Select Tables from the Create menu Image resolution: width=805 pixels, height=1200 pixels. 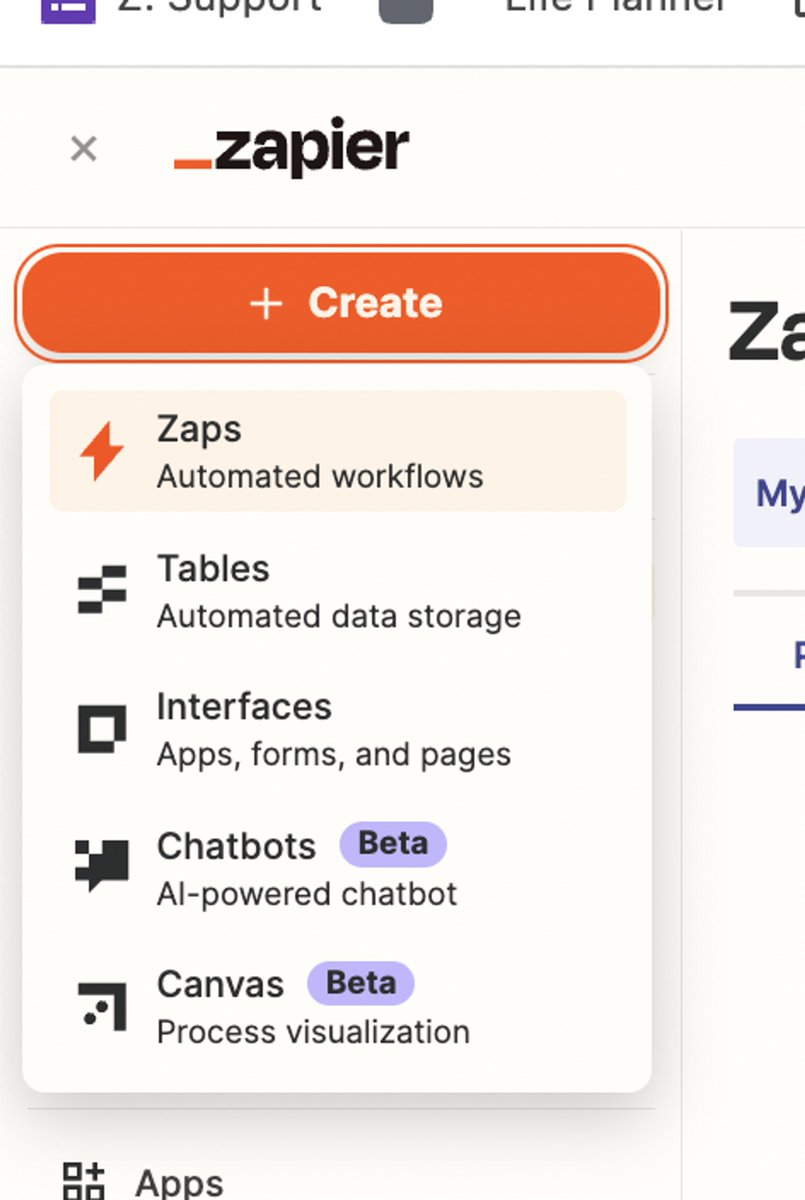338,590
